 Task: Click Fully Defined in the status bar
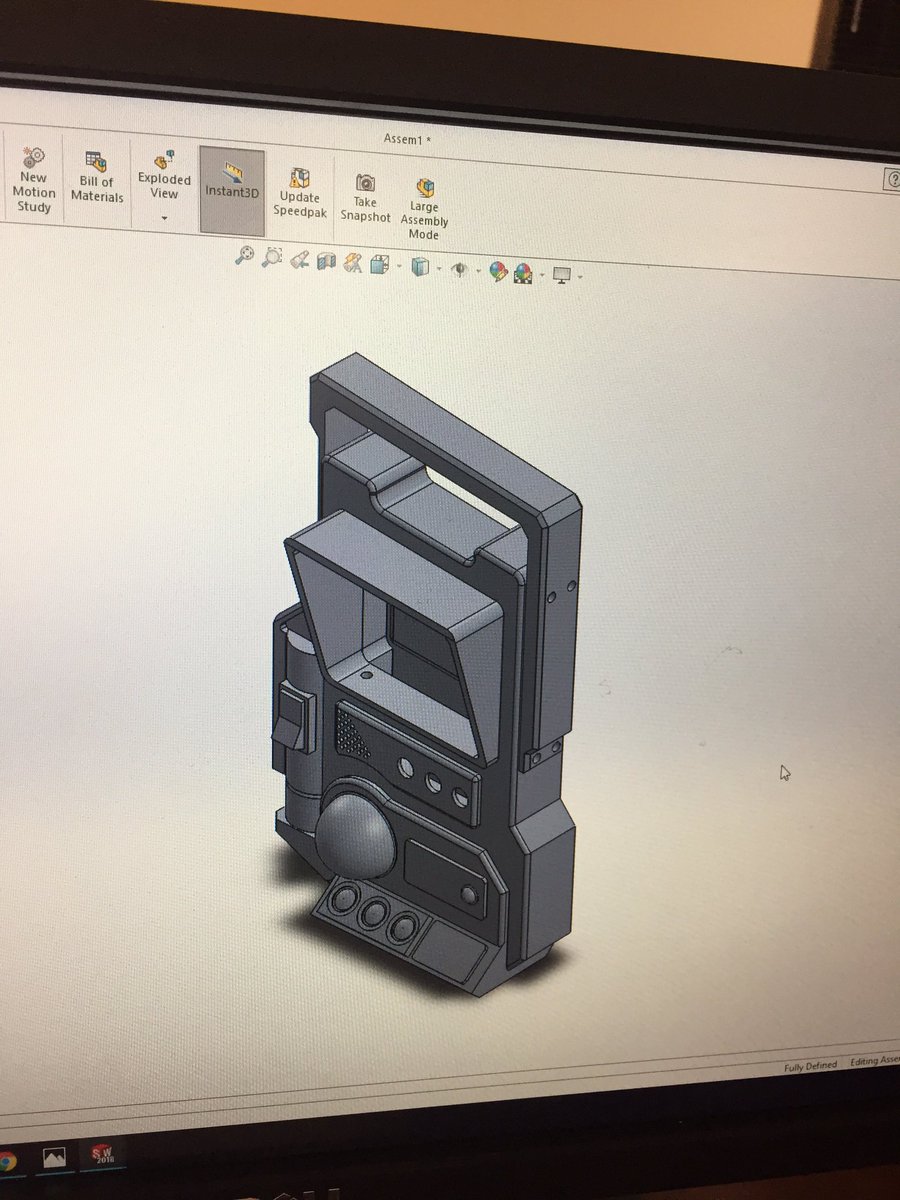[x=812, y=1066]
